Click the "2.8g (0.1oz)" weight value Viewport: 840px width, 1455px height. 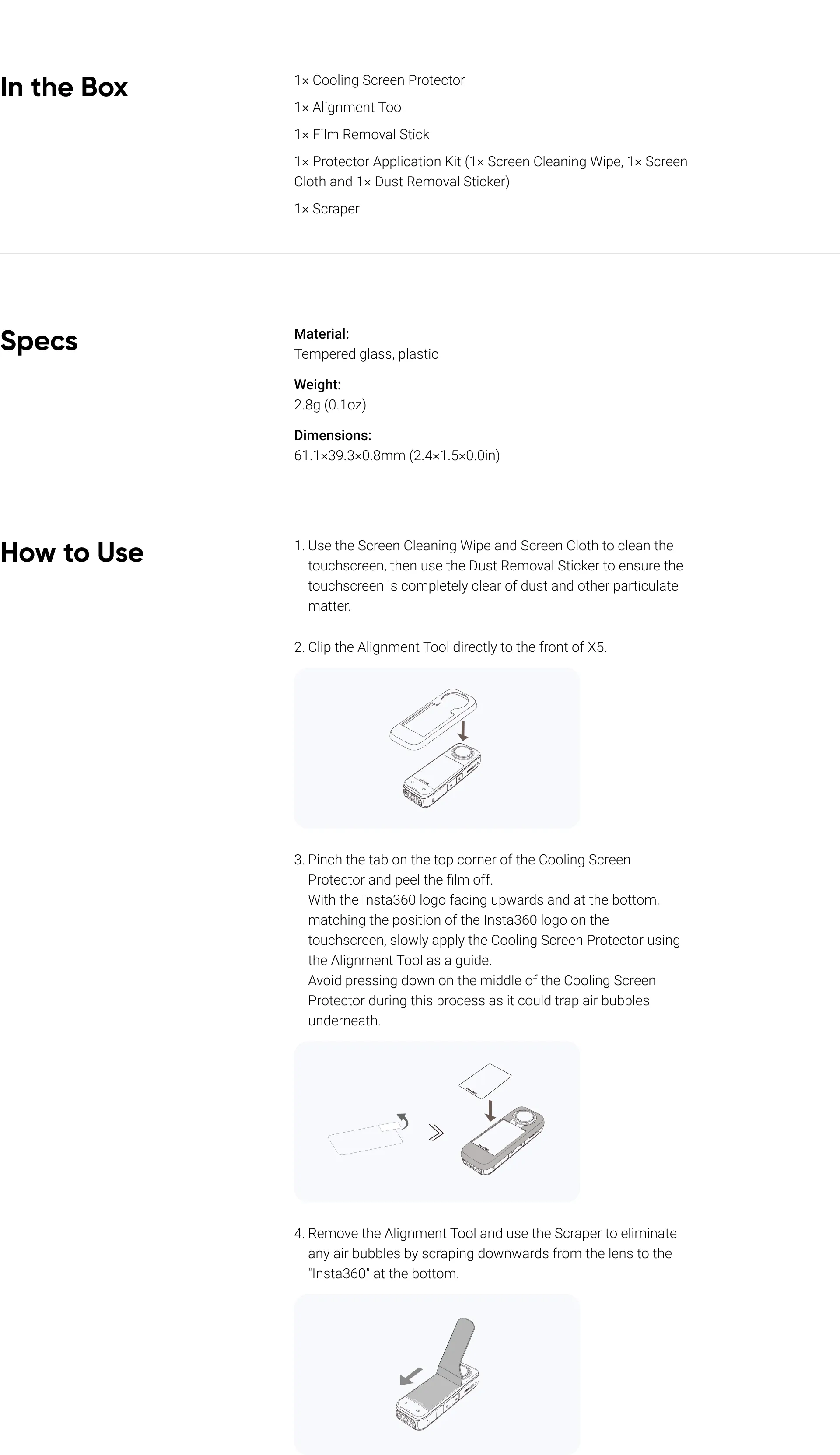click(330, 405)
